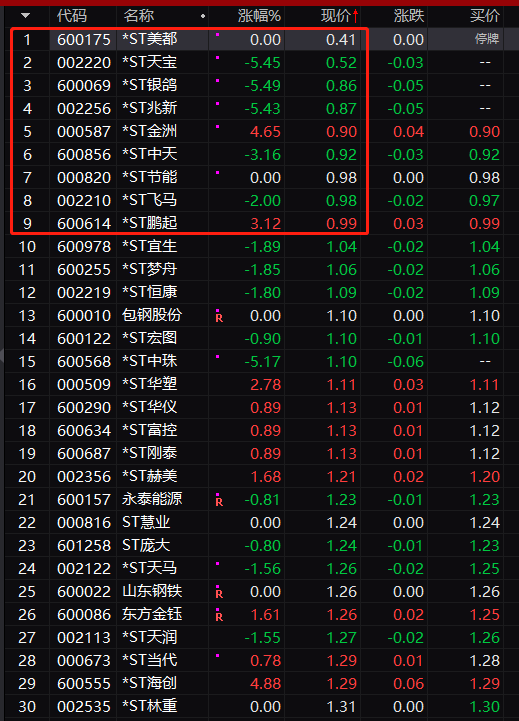519x721 pixels.
Task: Click the 4.65 change percent value
Action: [x=265, y=132]
